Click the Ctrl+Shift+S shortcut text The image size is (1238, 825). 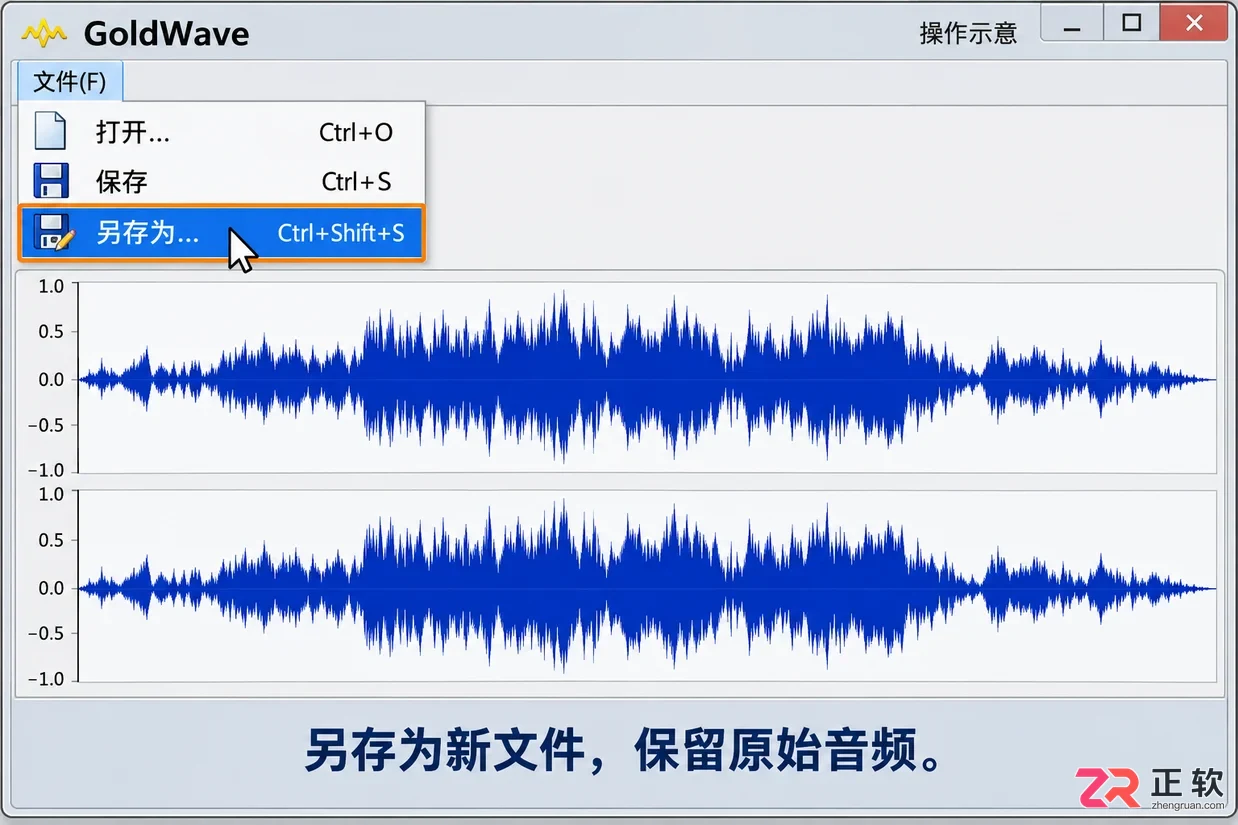341,233
